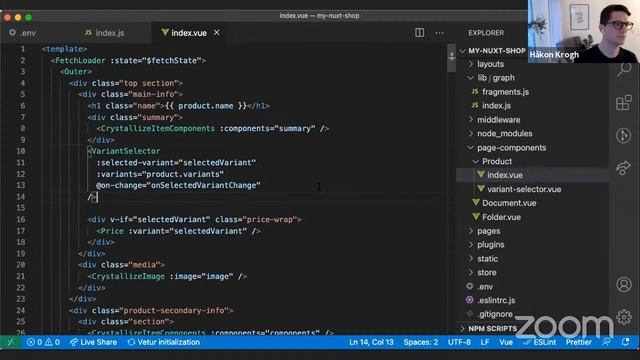Open notifications bell in status bar
This screenshot has width=640, height=360.
(625, 342)
